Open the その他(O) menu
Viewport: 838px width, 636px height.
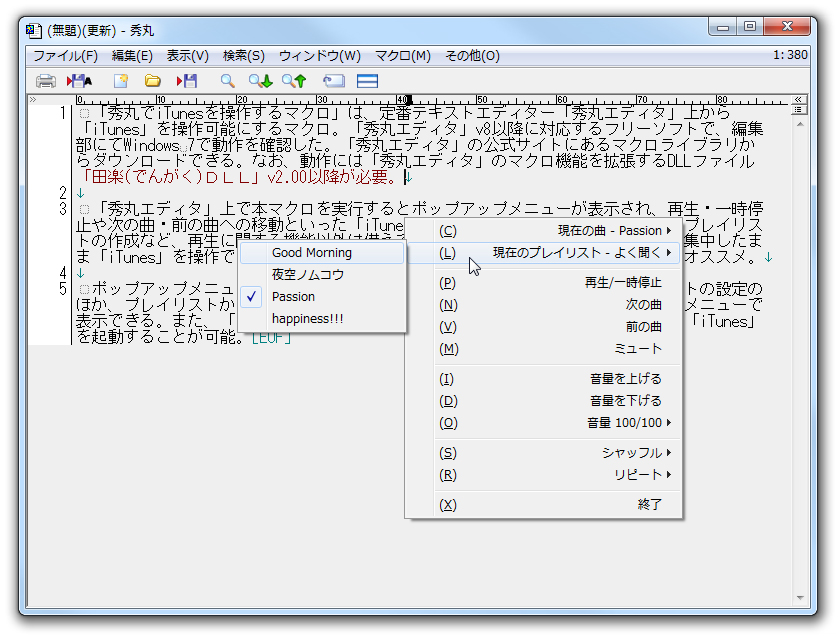(472, 56)
